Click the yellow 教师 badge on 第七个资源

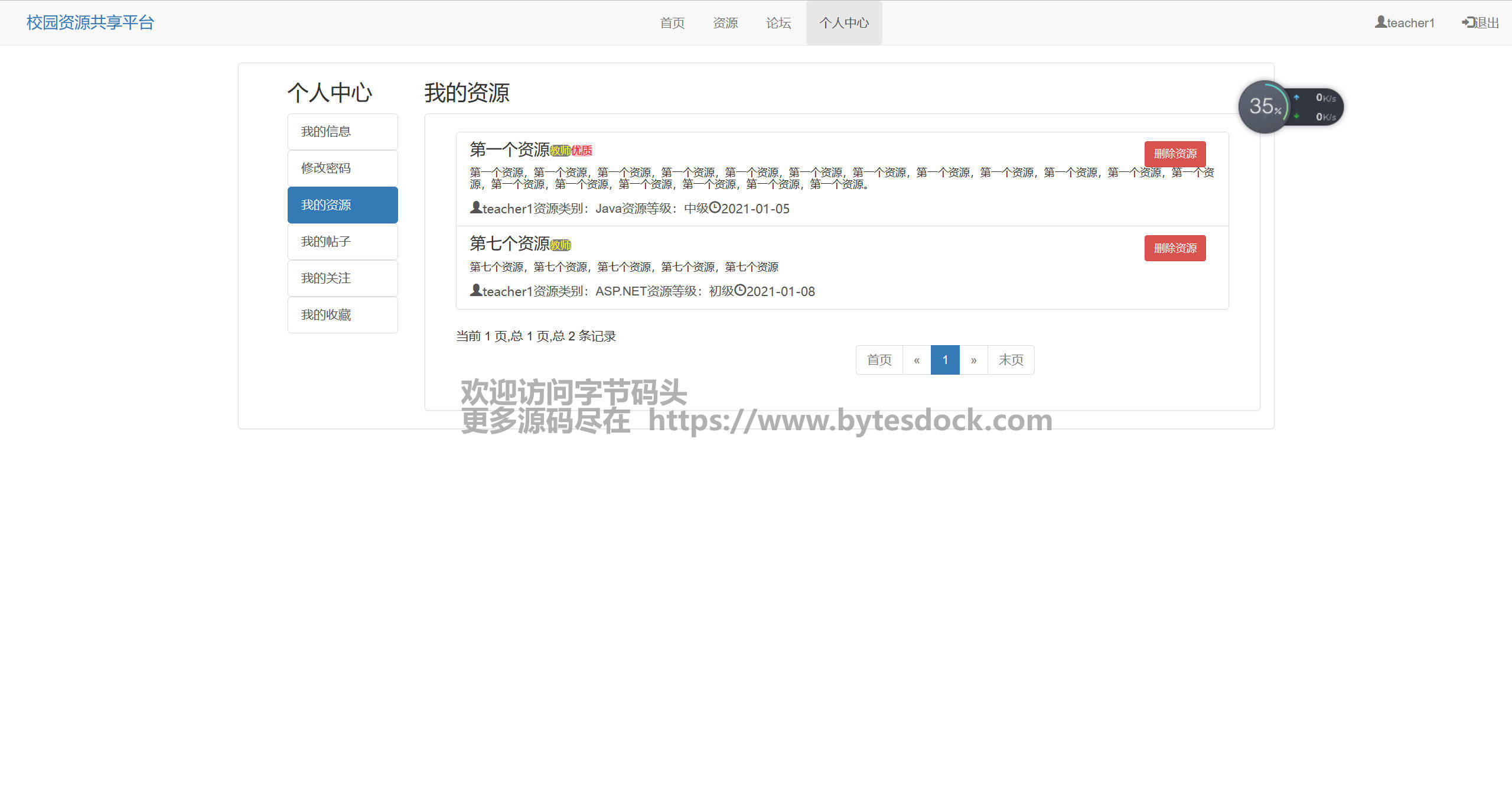[x=561, y=245]
